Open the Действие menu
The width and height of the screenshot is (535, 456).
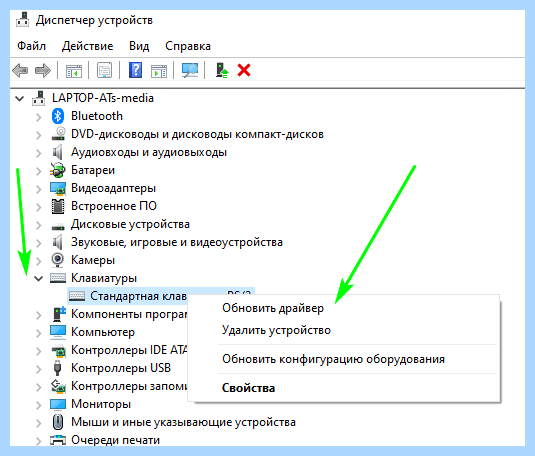pos(87,46)
